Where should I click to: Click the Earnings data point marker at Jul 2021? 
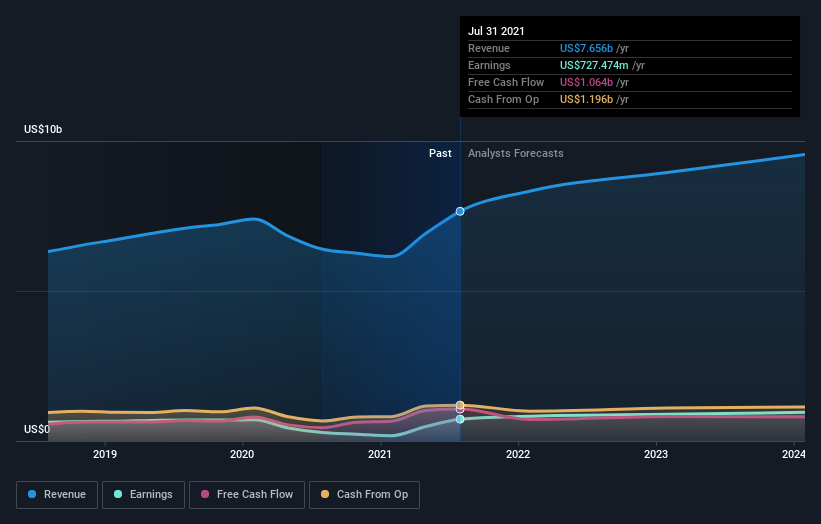(x=460, y=419)
